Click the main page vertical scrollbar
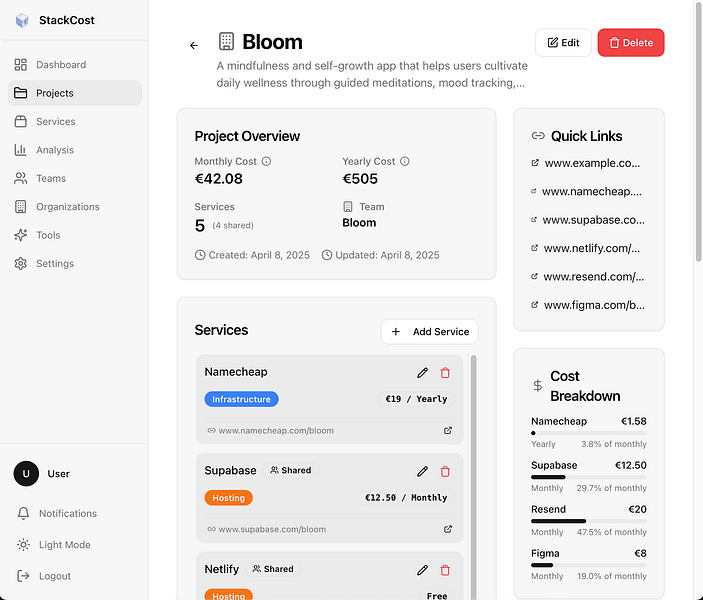This screenshot has height=600, width=703. click(698, 132)
